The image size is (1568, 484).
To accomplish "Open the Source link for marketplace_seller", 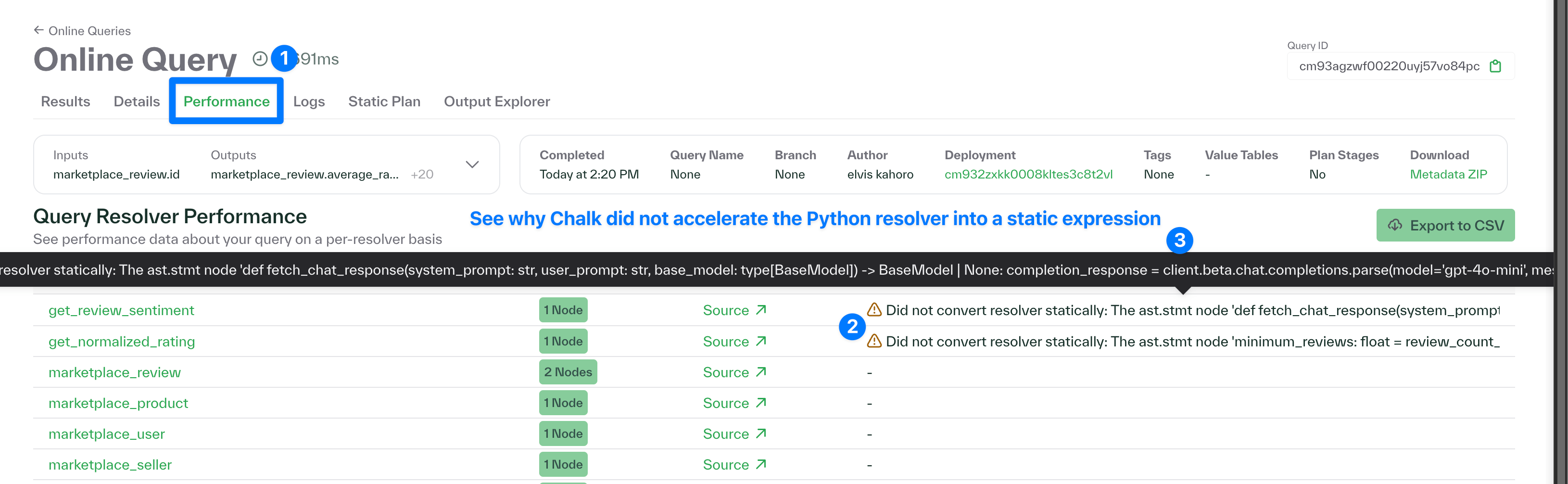I will 734,465.
